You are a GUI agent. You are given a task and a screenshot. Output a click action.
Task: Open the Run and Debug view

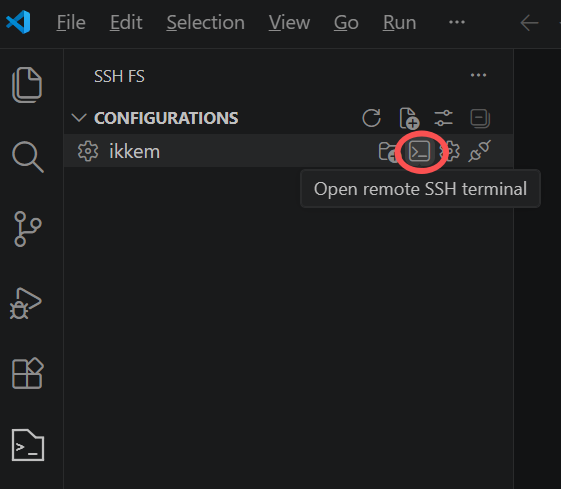[x=25, y=303]
